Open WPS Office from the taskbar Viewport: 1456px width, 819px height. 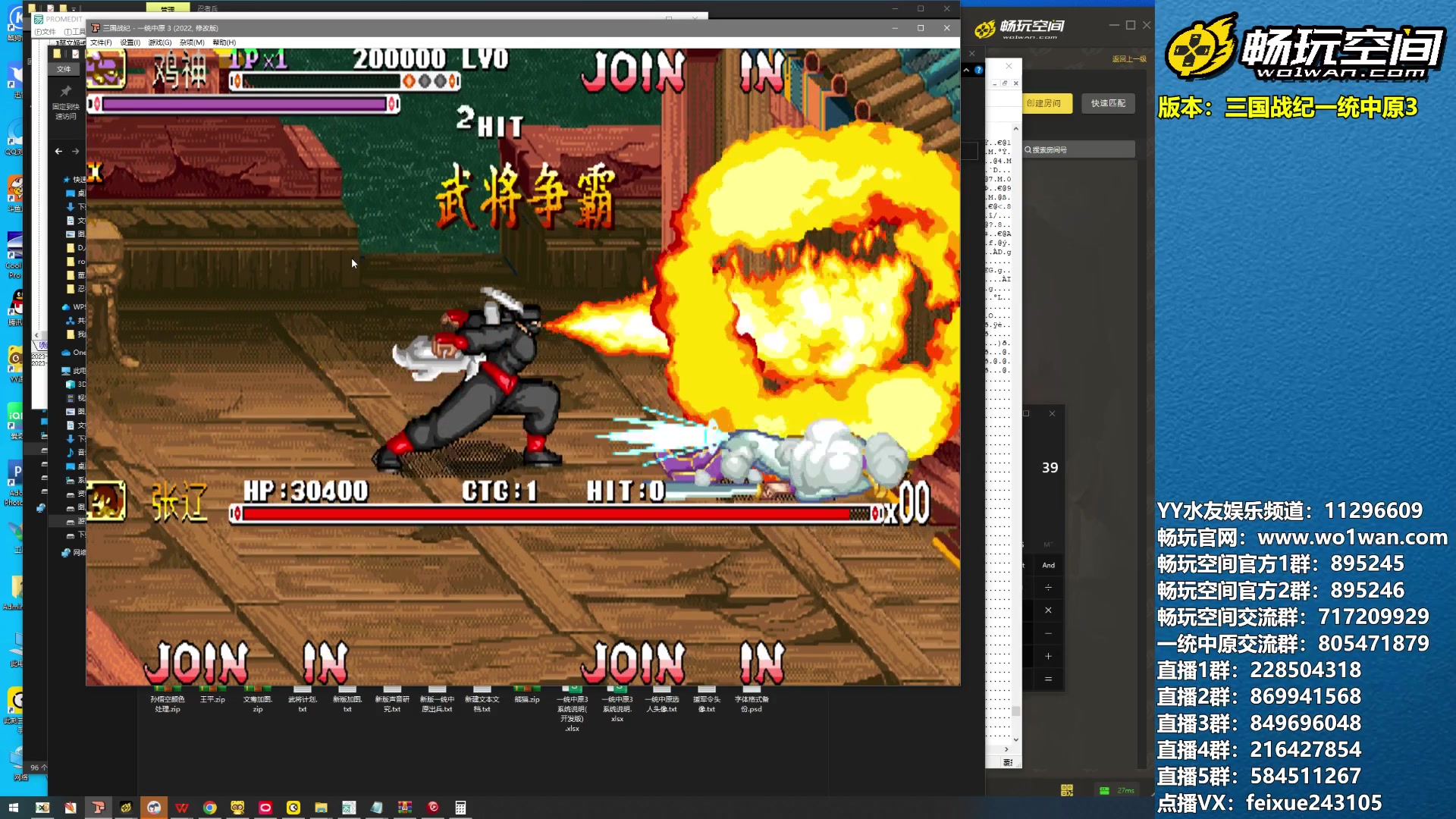pos(182,808)
